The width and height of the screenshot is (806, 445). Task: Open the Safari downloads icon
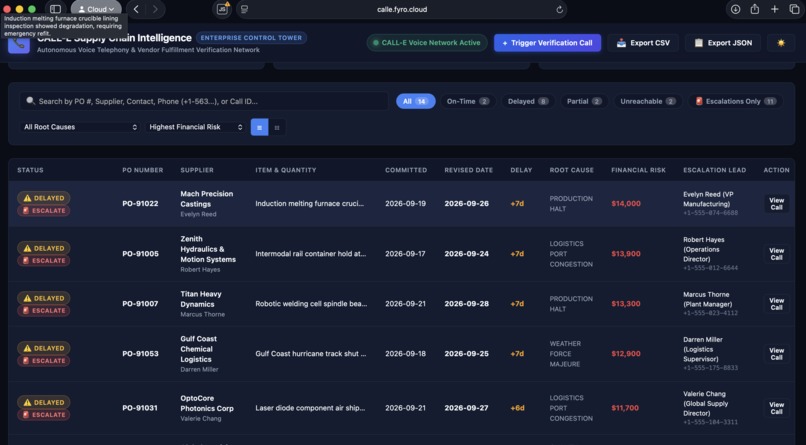tap(736, 9)
